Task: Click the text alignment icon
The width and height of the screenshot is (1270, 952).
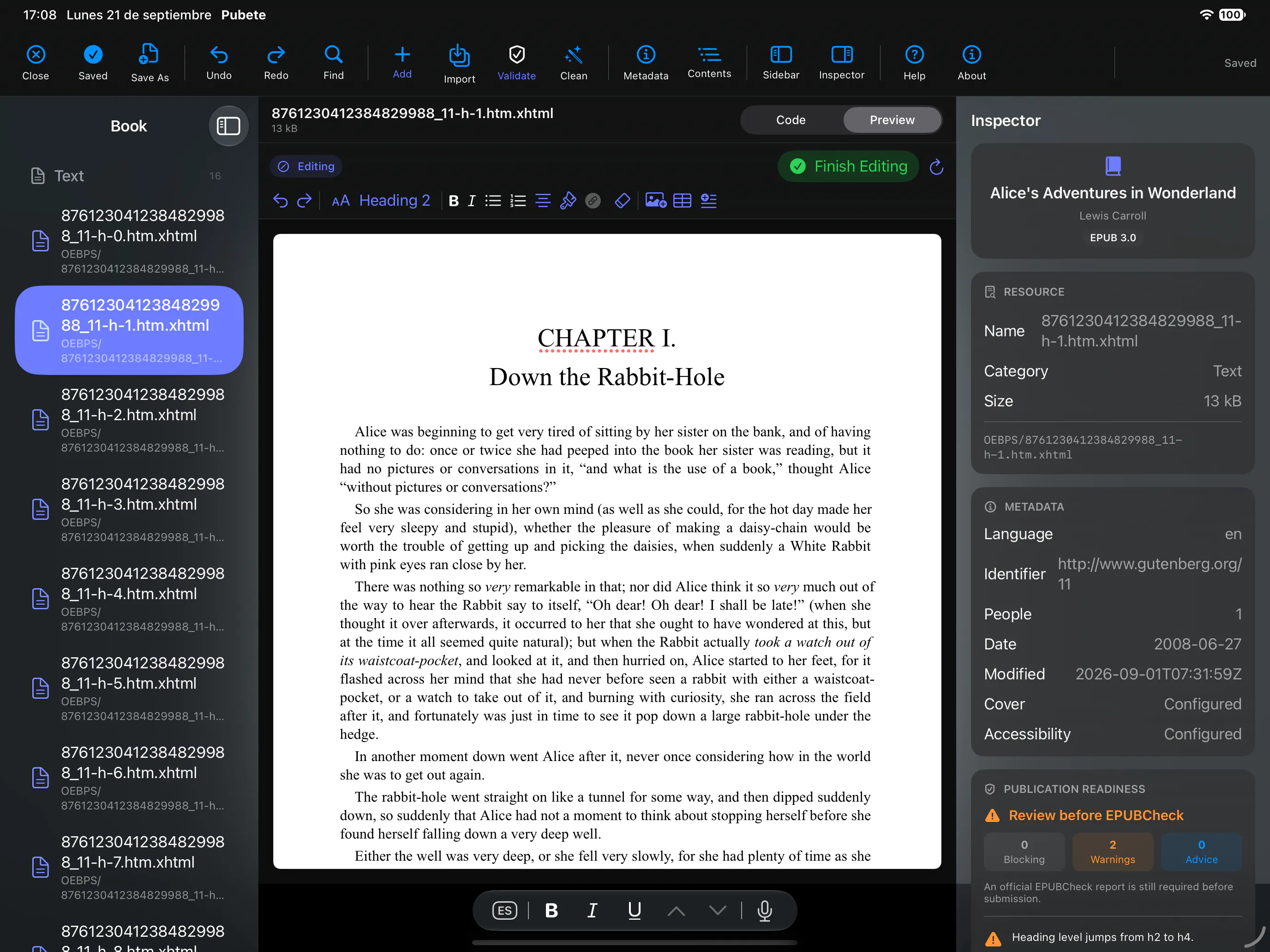Action: 543,200
